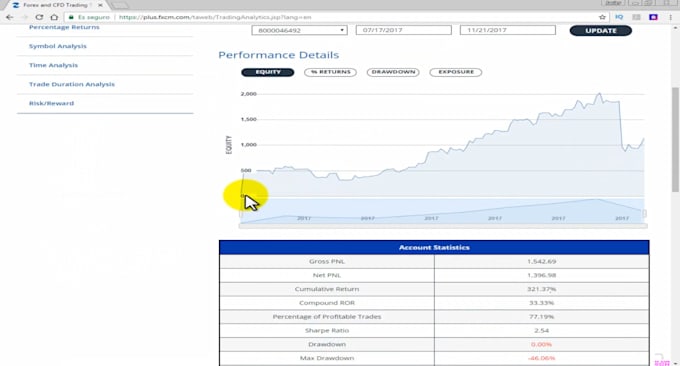Click the start date field 07/17/2017

[403, 30]
